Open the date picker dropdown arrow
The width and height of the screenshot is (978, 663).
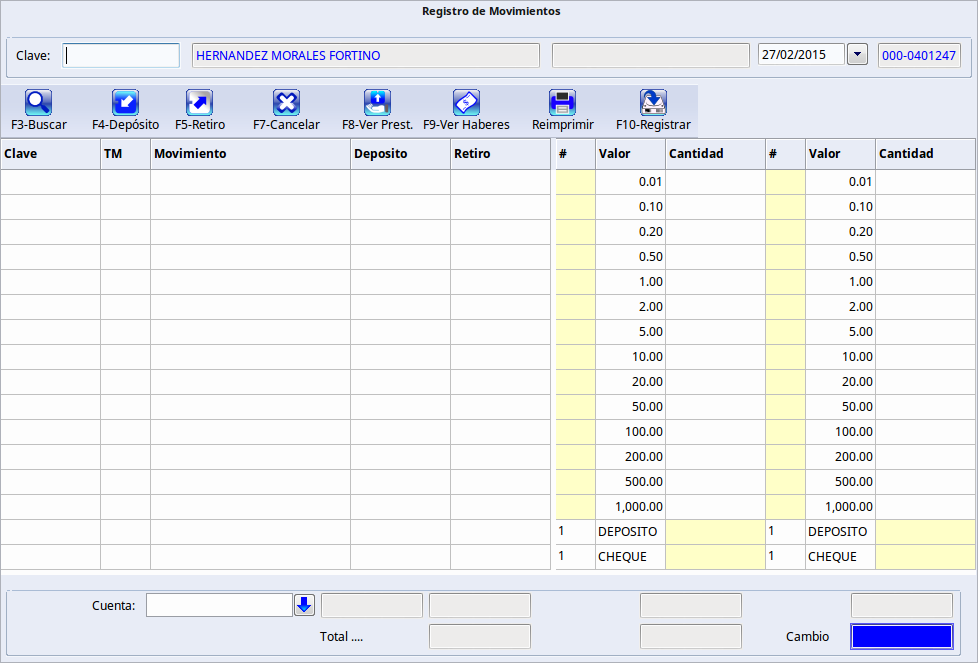tap(857, 55)
